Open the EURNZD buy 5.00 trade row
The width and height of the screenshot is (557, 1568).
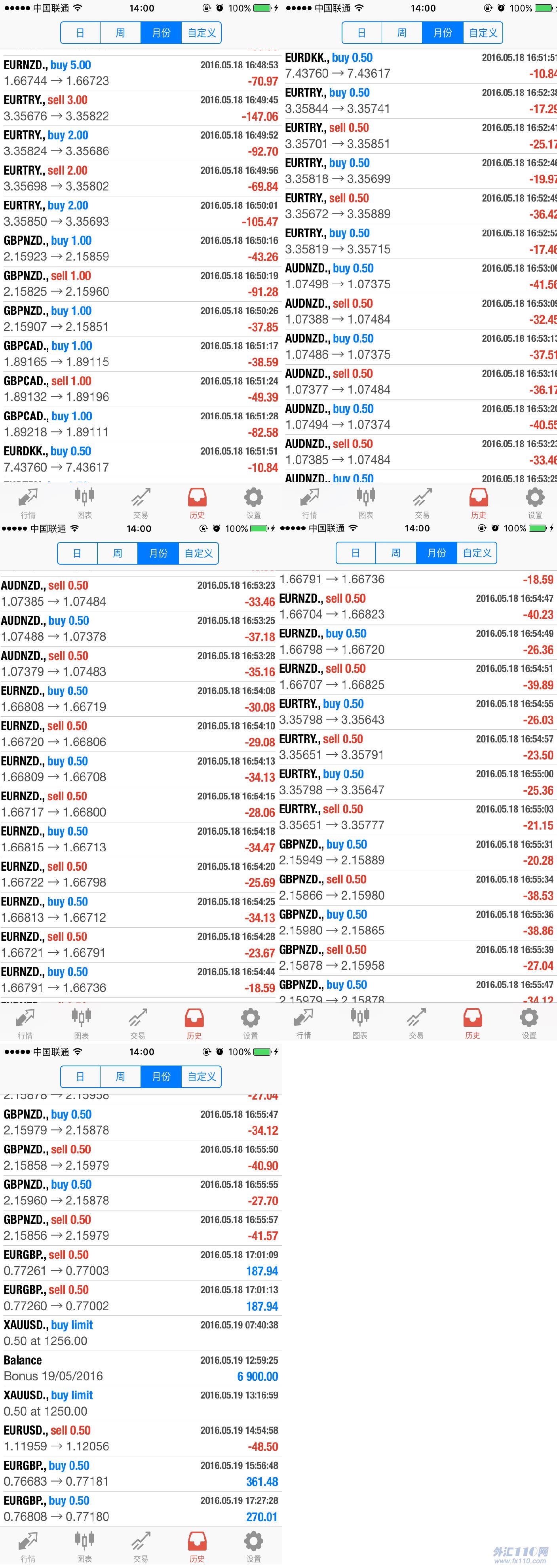(141, 73)
